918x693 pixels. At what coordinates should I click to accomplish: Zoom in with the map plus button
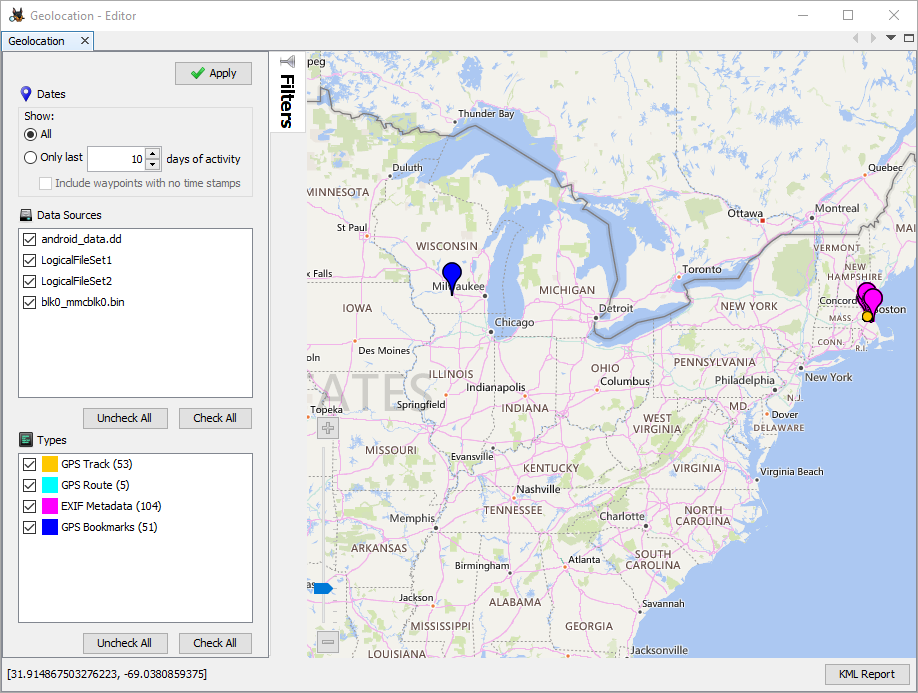[x=328, y=428]
